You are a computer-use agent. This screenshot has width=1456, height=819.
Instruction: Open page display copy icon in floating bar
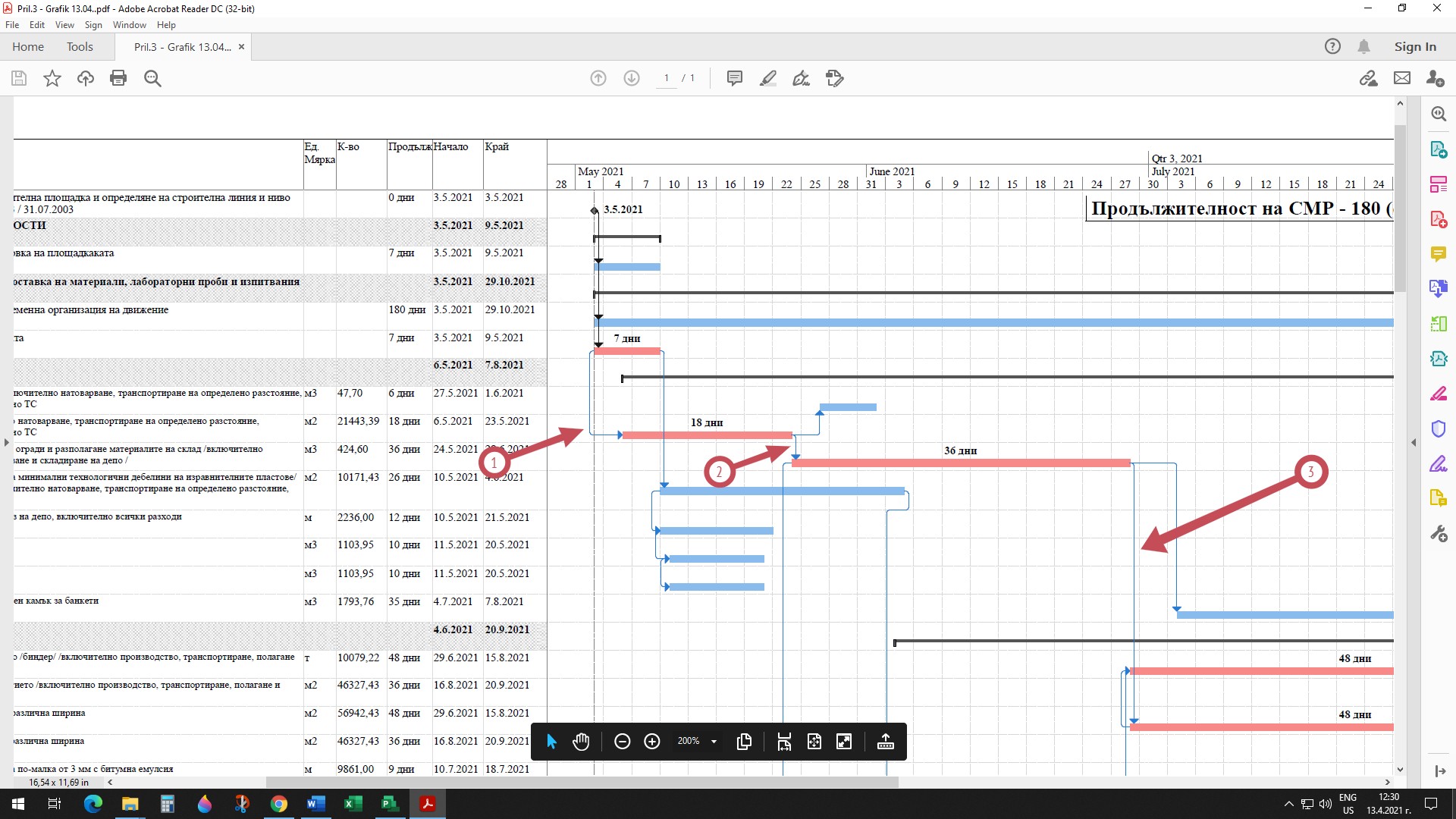click(x=744, y=742)
